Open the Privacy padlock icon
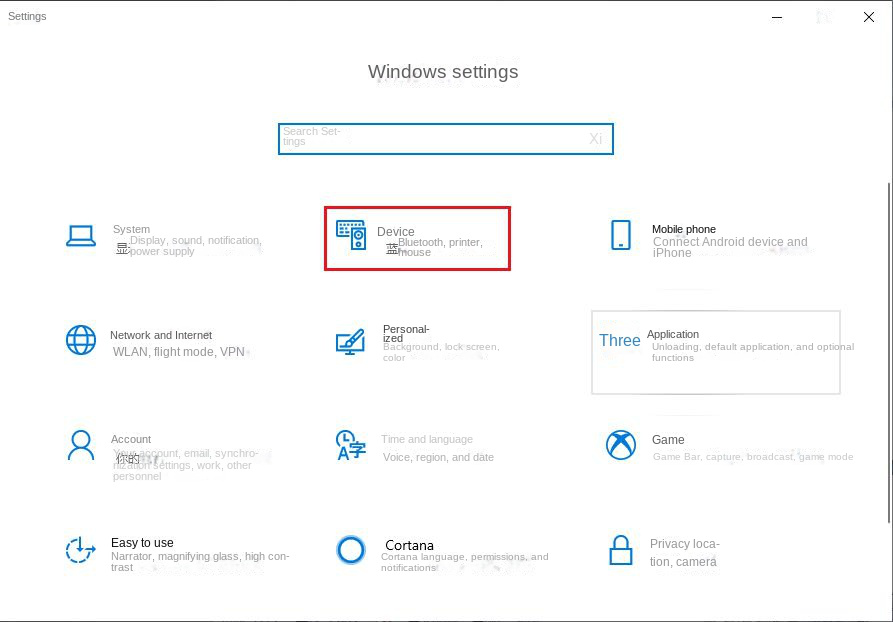Viewport: 893px width, 622px height. point(621,550)
